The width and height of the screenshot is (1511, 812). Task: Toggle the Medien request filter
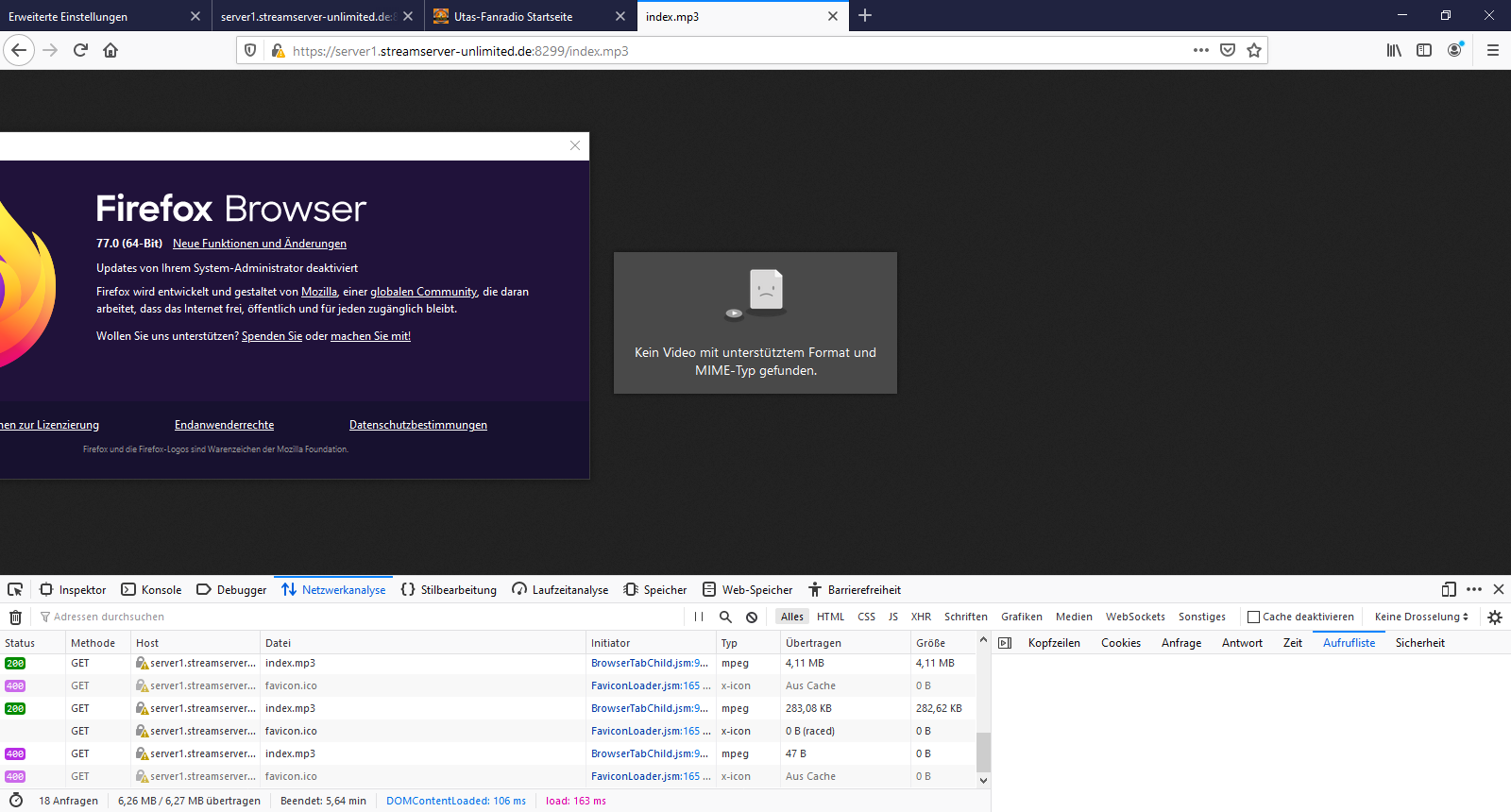point(1074,617)
